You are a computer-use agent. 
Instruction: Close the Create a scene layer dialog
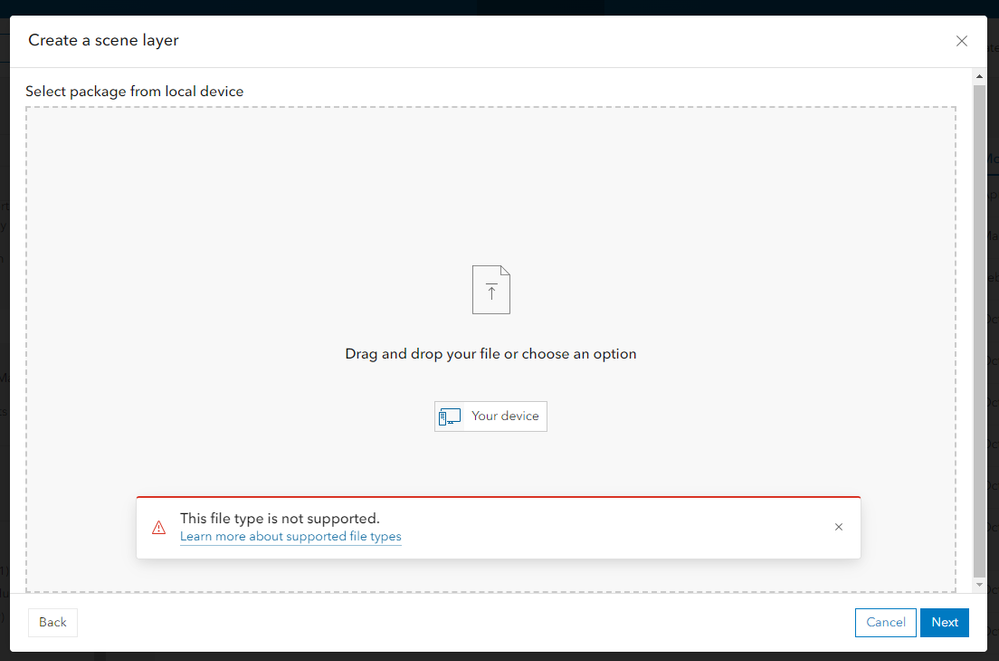(961, 41)
